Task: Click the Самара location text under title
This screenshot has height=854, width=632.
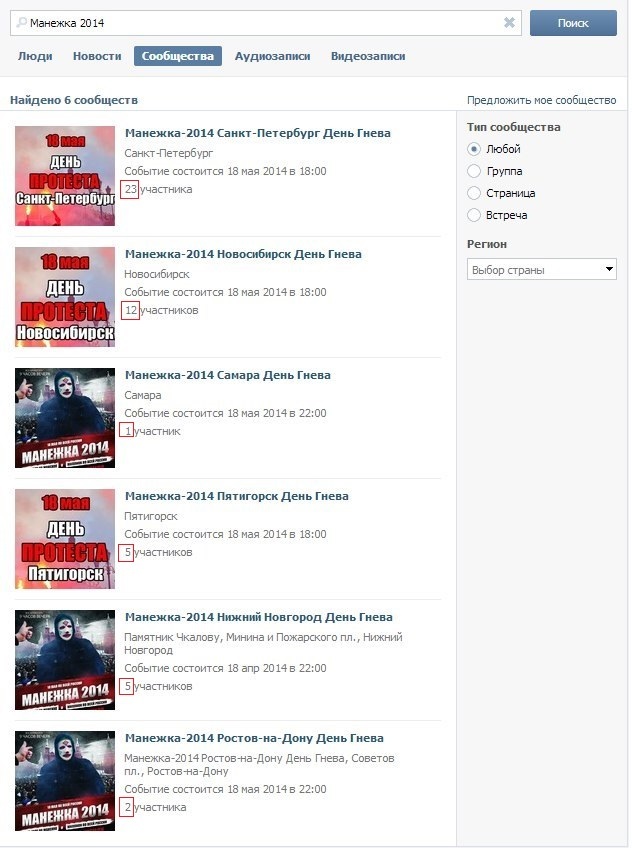Action: pyautogui.click(x=143, y=395)
